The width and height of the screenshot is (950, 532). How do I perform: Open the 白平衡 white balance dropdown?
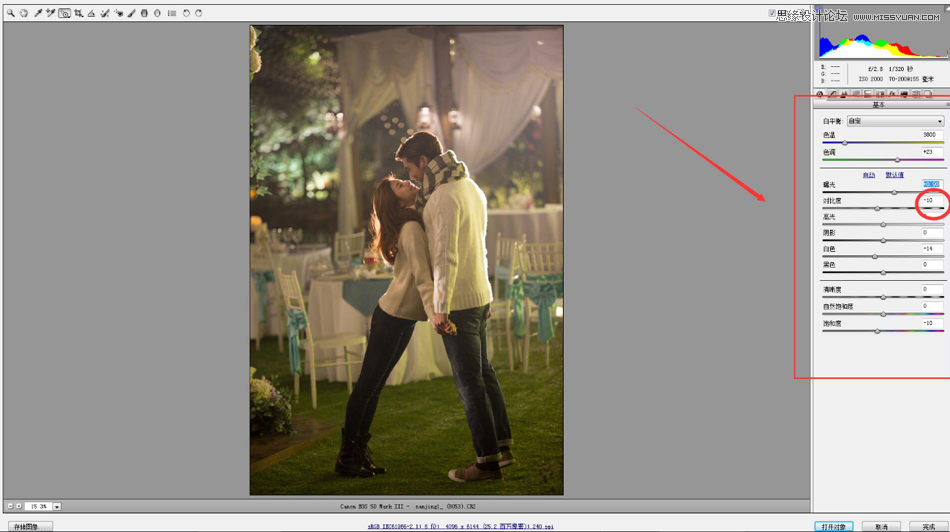click(895, 121)
